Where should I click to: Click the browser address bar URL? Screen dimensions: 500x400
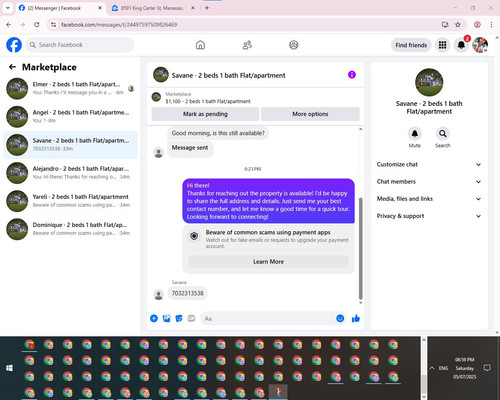tap(119, 25)
